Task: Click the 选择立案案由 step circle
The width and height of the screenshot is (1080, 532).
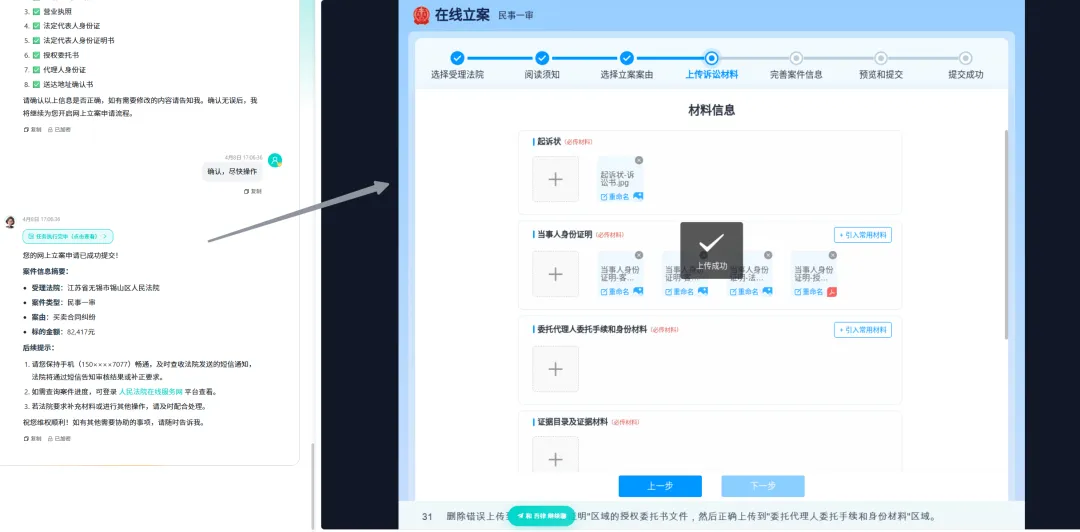Action: point(627,59)
